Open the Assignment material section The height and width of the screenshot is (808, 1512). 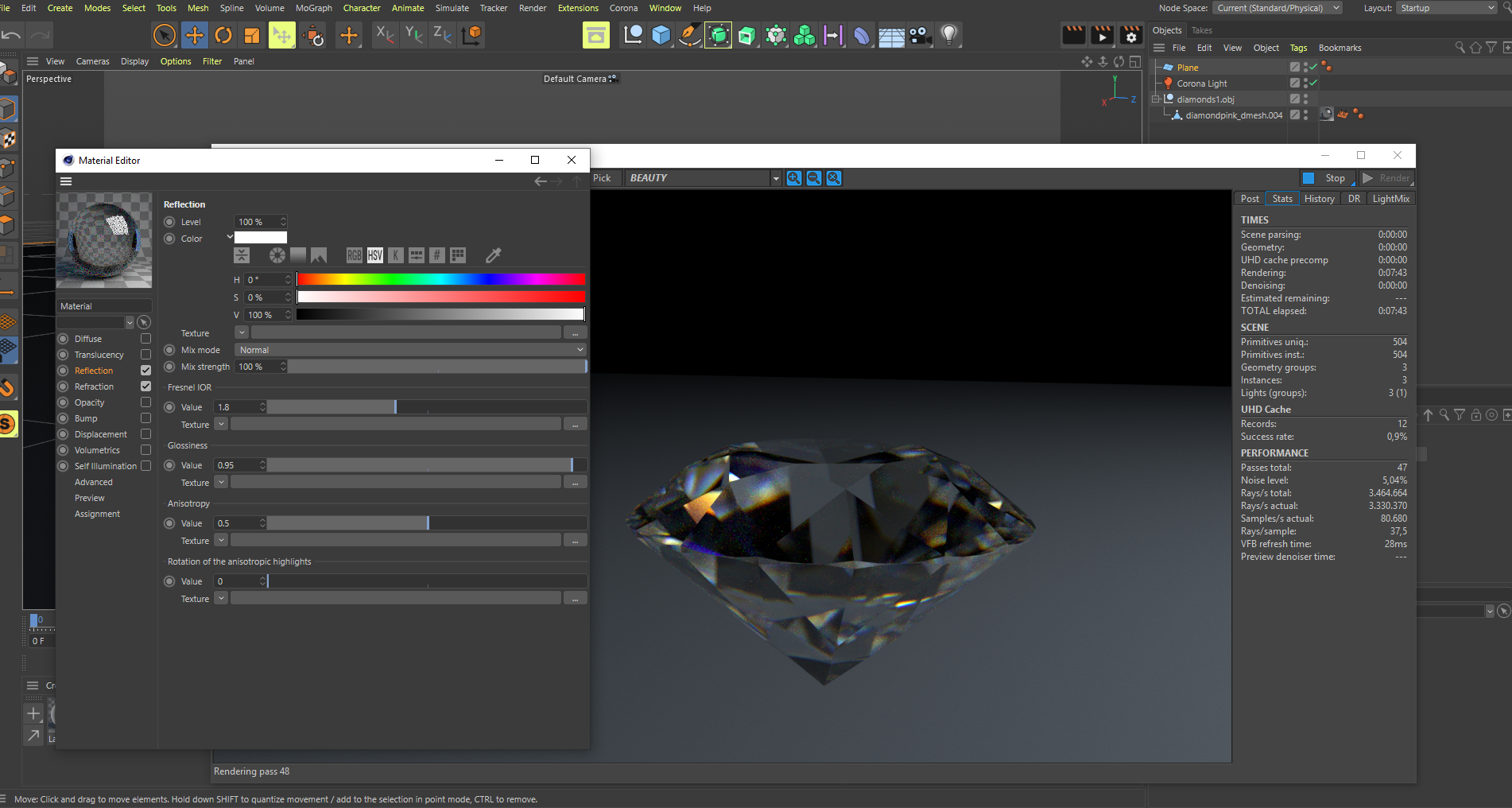98,514
